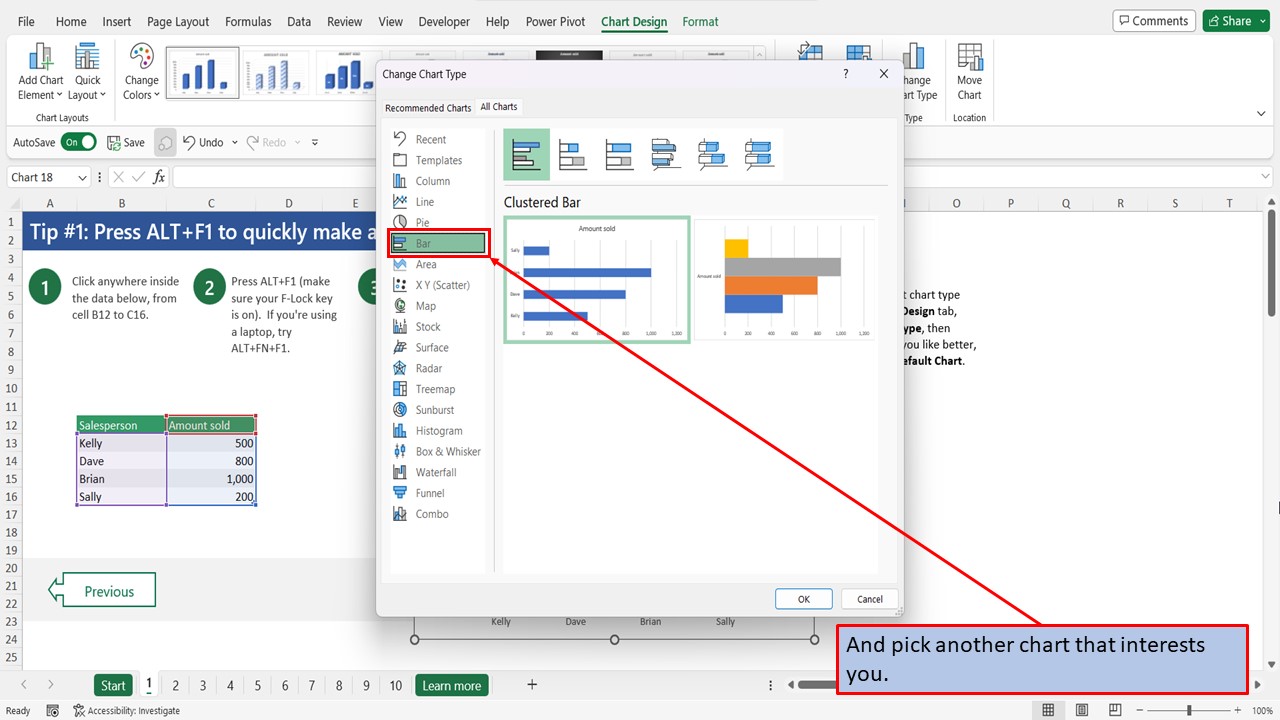Click the Comments button
1280x720 pixels.
pos(1154,21)
